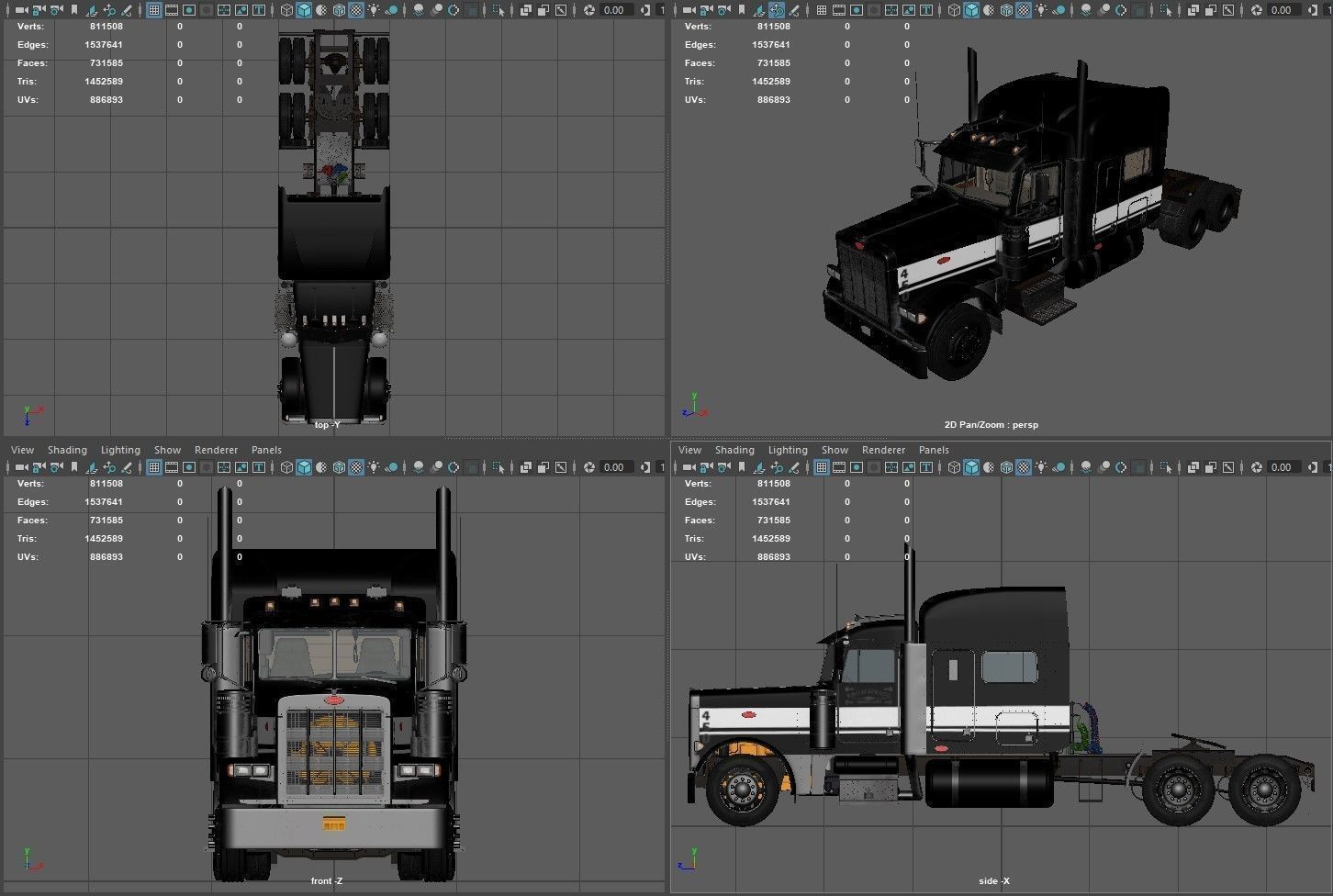Image resolution: width=1333 pixels, height=896 pixels.
Task: Open the Lighting menu in the front panel
Action: click(120, 450)
